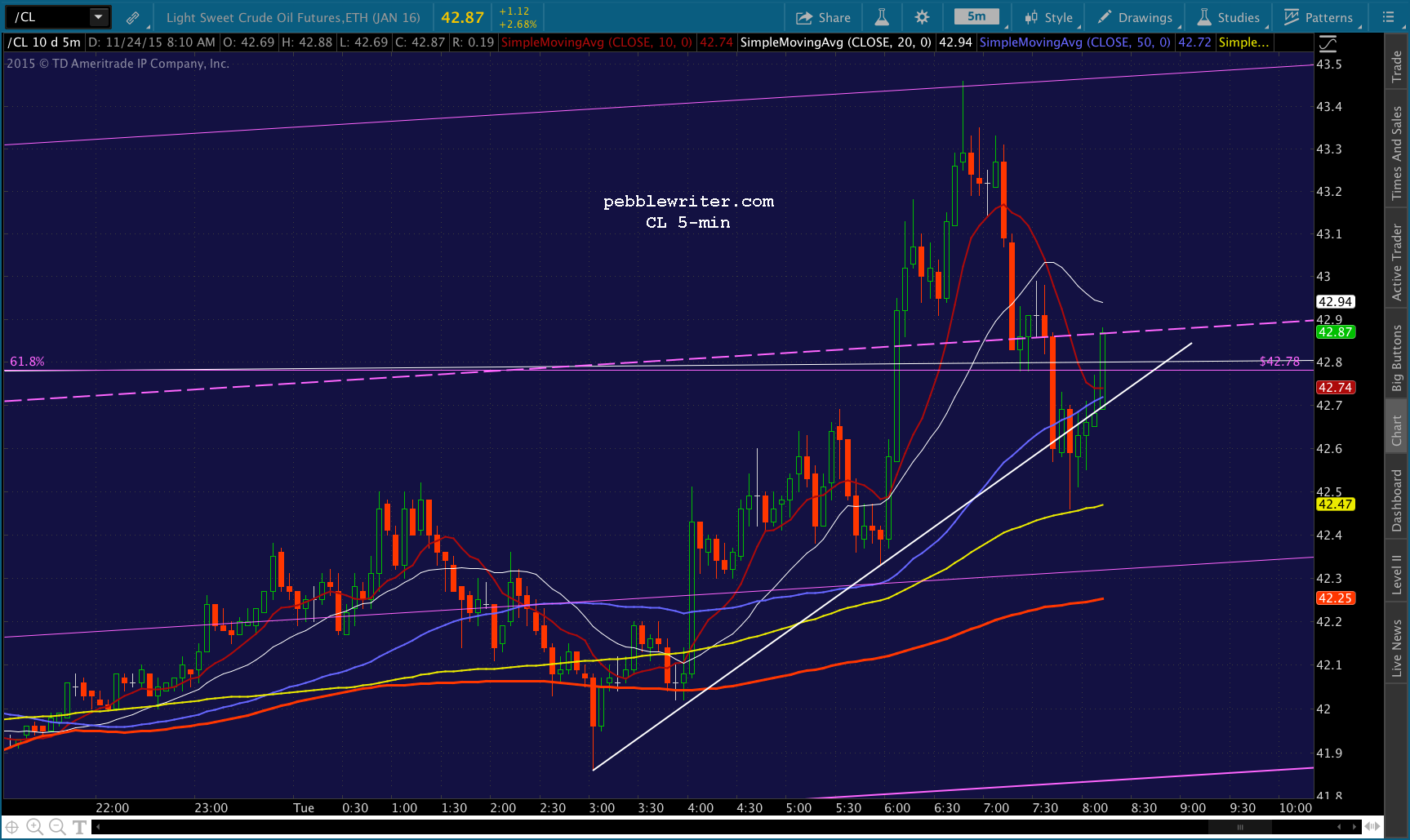The image size is (1410, 840).
Task: Open the flask icon next to Share
Action: [x=882, y=17]
